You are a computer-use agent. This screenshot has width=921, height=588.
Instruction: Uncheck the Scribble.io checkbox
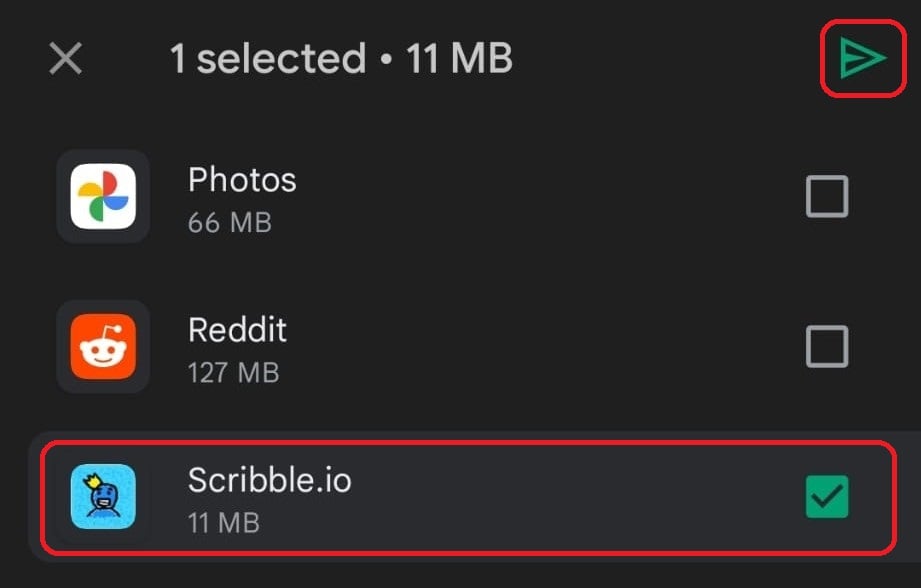coord(827,497)
